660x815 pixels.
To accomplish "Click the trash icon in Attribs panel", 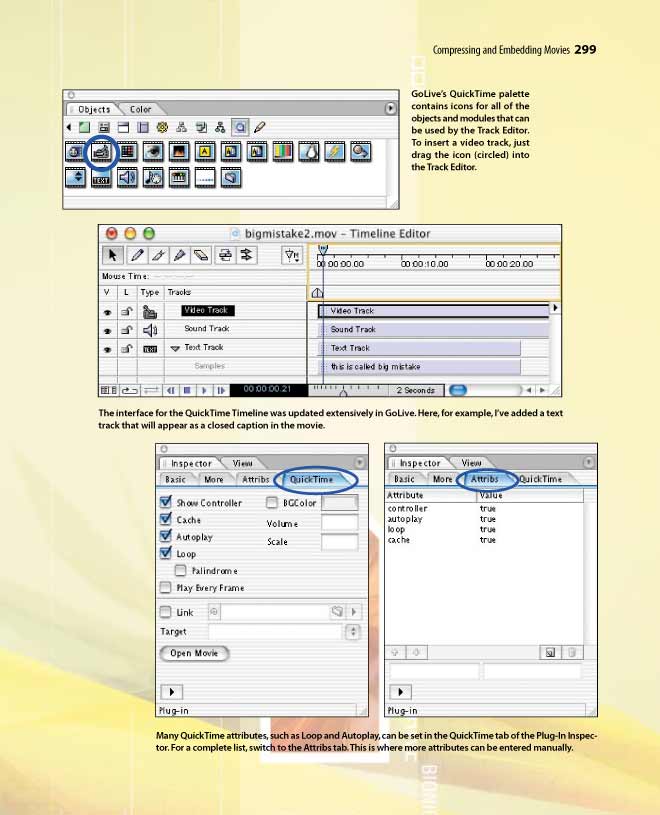I will pos(571,652).
